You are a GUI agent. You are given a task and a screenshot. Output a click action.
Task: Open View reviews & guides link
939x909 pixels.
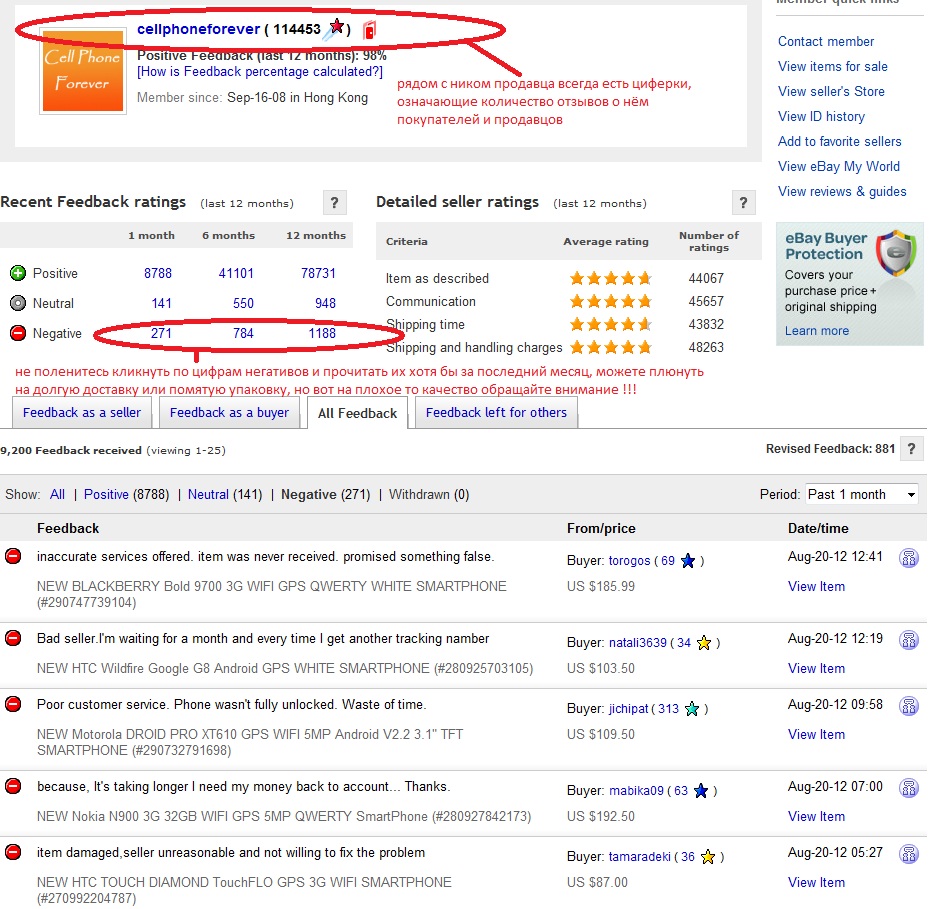[842, 192]
